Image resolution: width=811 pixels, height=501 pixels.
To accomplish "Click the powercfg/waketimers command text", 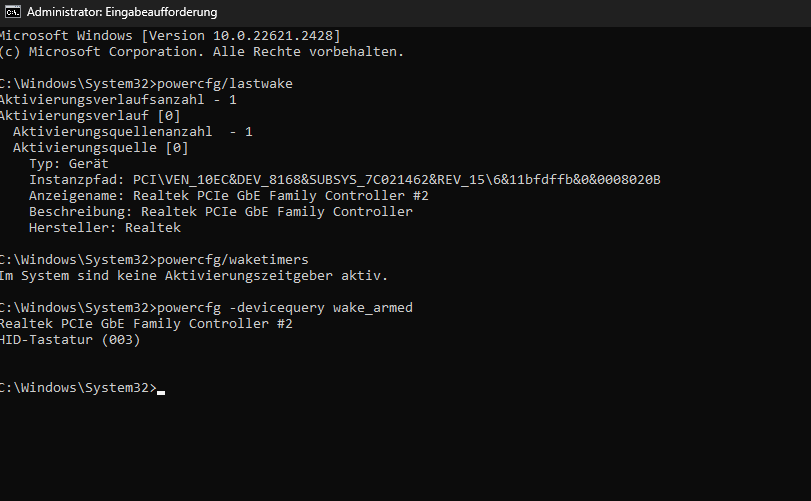I will click(x=232, y=260).
